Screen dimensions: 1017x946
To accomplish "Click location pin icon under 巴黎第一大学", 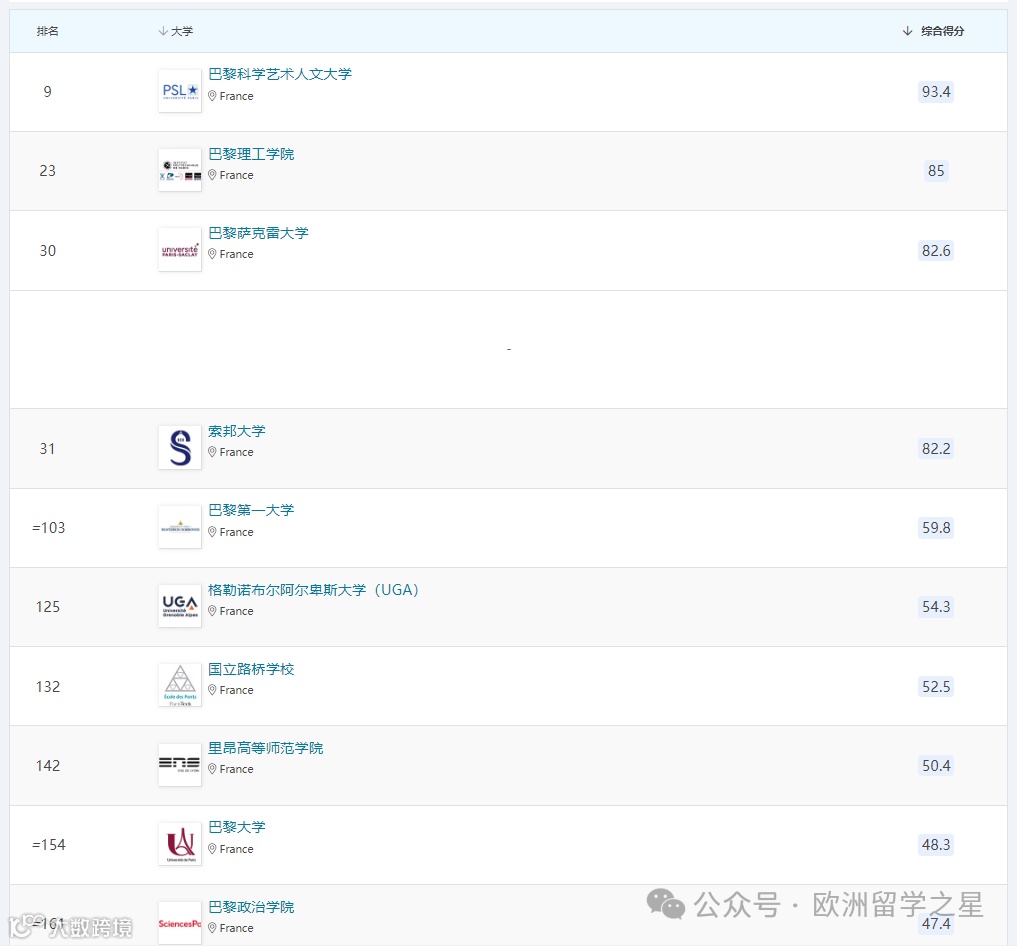I will [212, 532].
